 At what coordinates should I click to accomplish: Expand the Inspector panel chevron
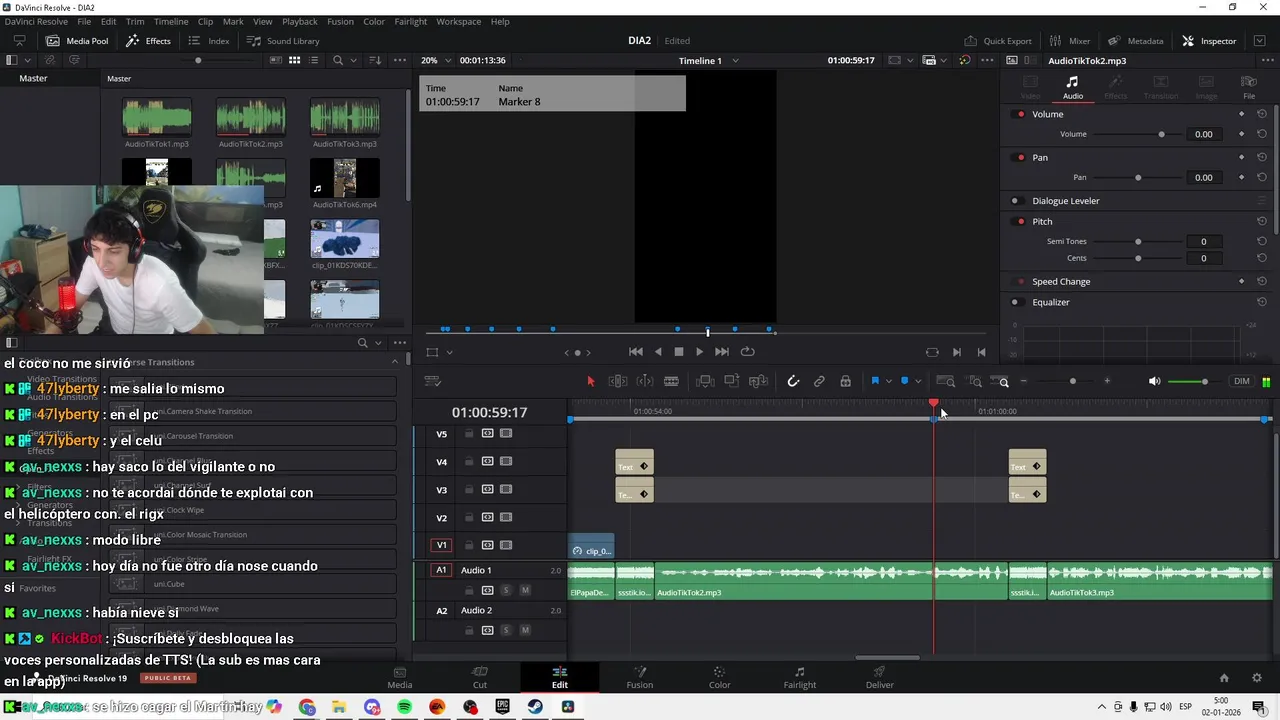pos(1261,41)
